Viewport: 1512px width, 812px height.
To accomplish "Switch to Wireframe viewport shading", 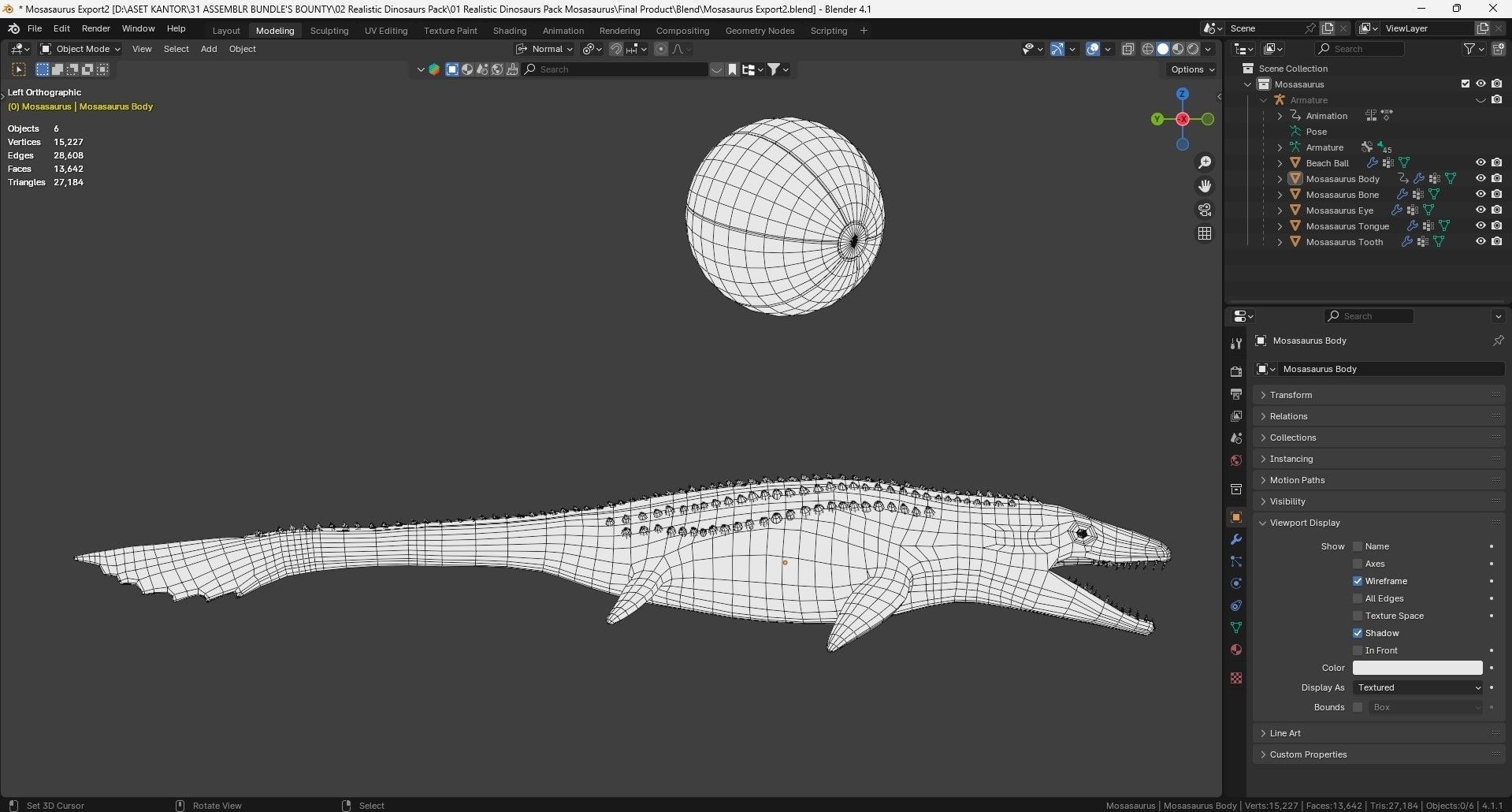I will [1148, 49].
